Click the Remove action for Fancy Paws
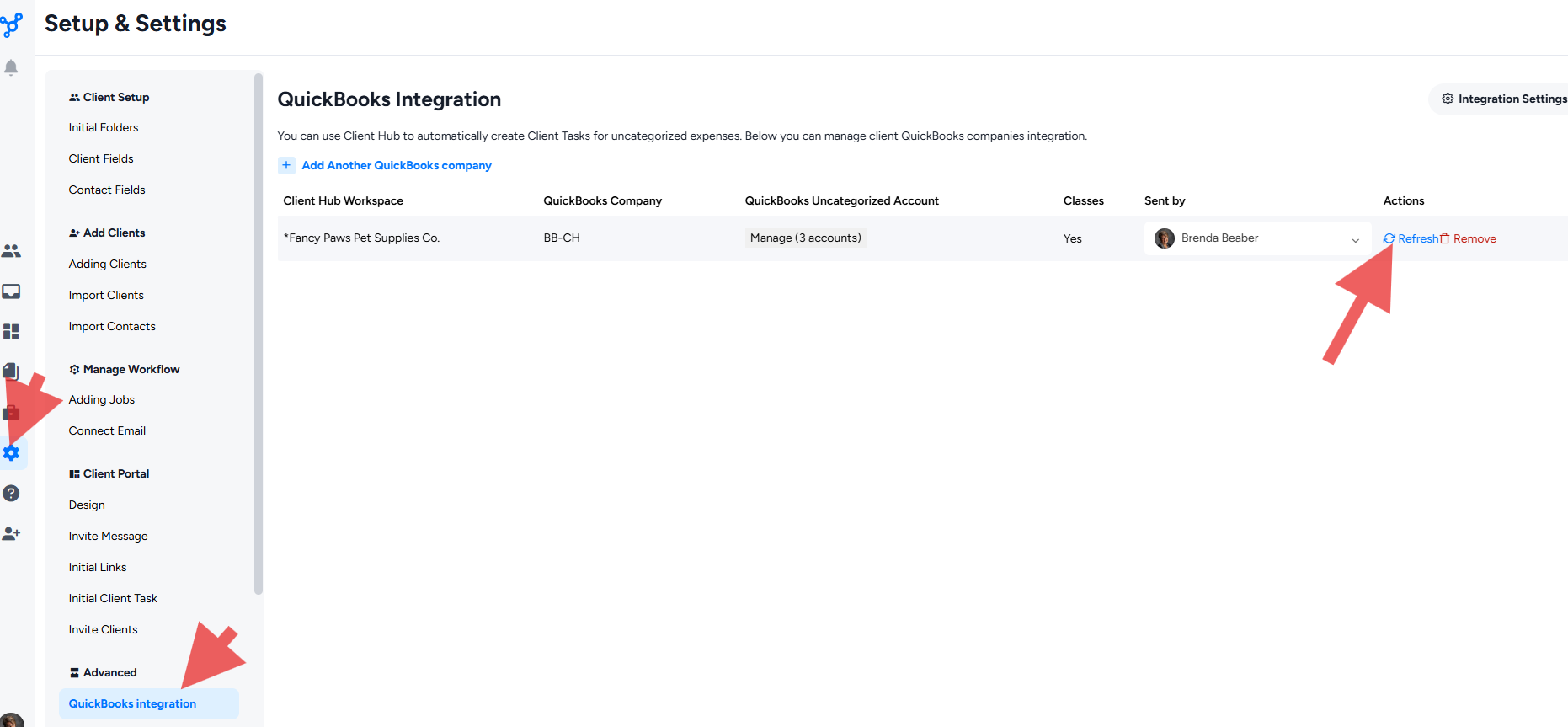Image resolution: width=1568 pixels, height=727 pixels. 1468,238
